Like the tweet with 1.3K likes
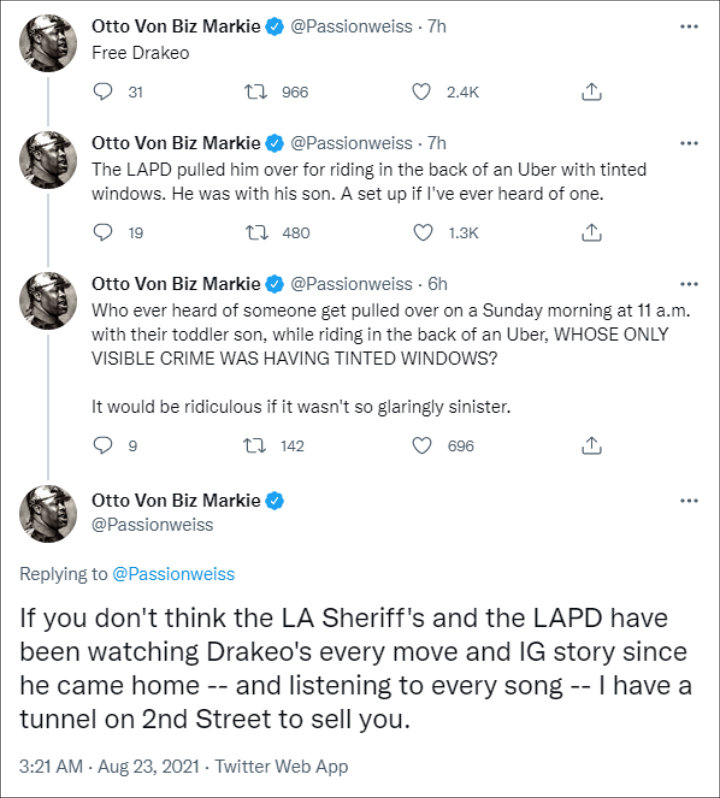The image size is (720, 798). [422, 233]
